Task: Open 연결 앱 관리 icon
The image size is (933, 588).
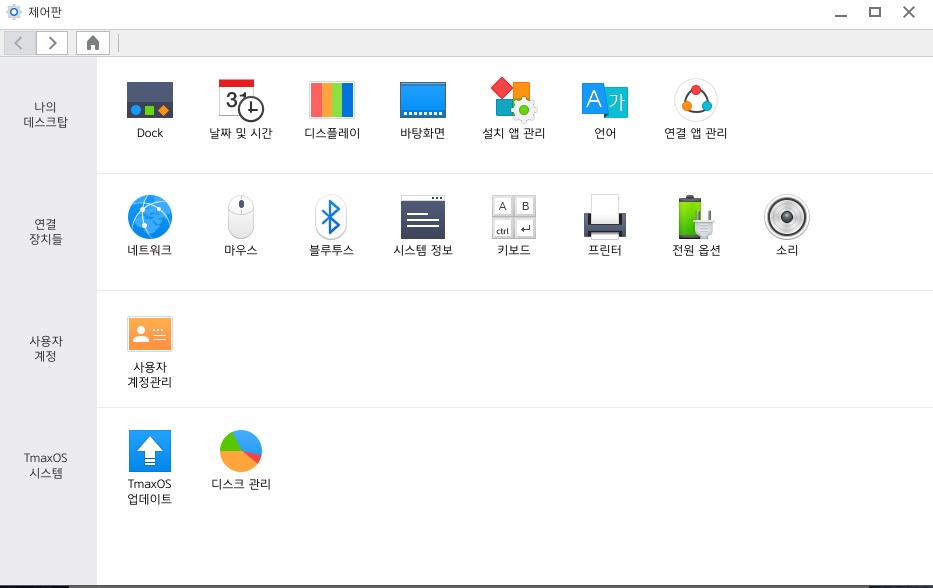Action: tap(696, 101)
